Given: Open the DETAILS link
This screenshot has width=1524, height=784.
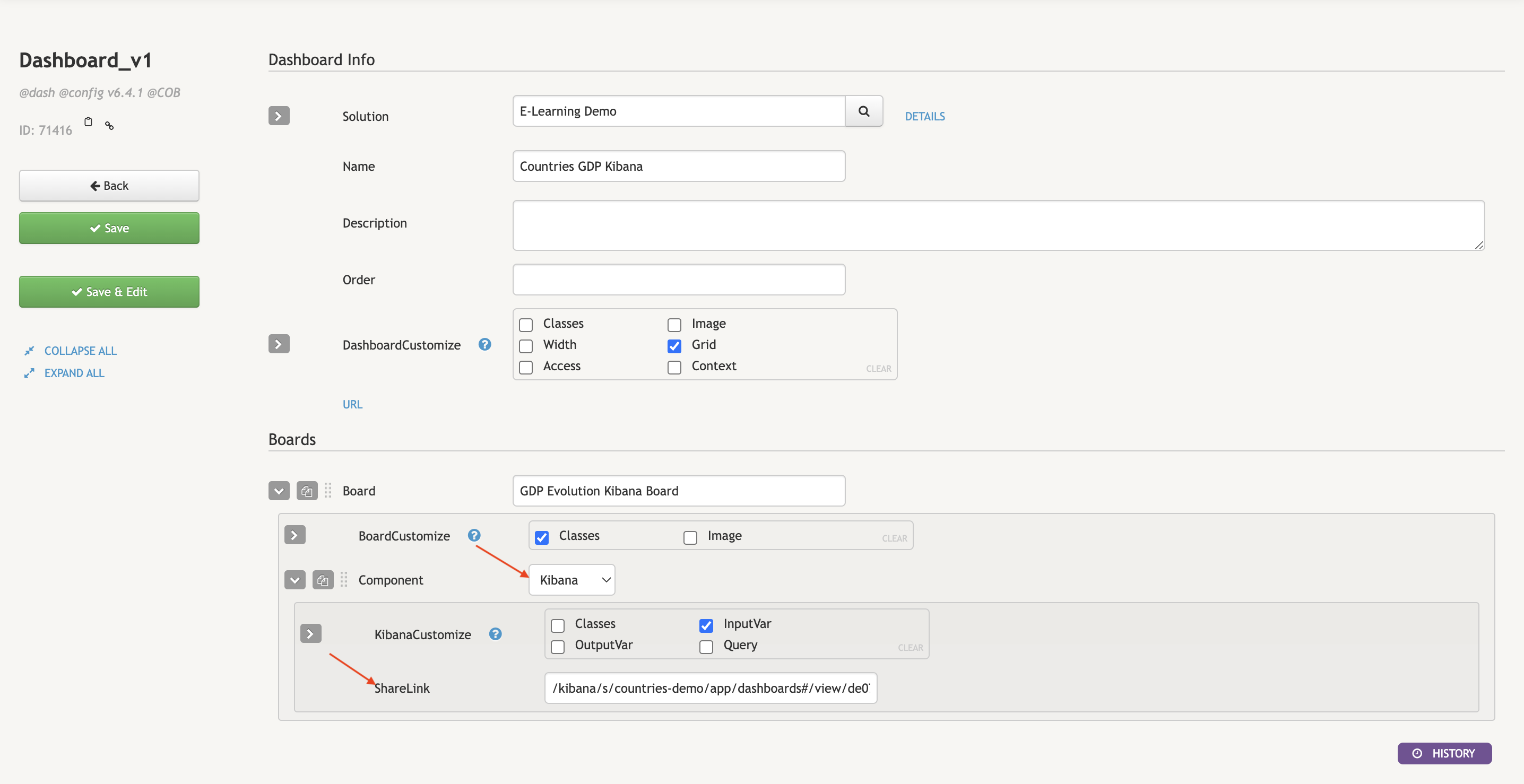Looking at the screenshot, I should tap(924, 117).
